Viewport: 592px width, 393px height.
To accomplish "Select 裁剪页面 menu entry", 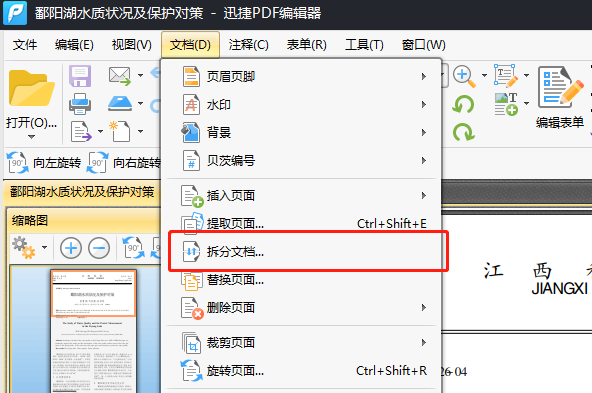I will point(301,343).
